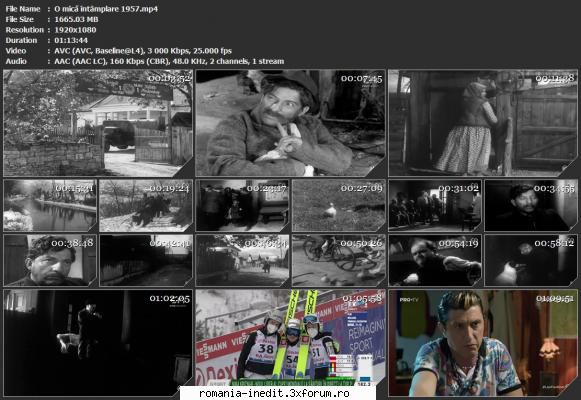Open the 00:31:02 thumbnail of group seated indoors
This screenshot has height=400, width=581.
pos(435,206)
